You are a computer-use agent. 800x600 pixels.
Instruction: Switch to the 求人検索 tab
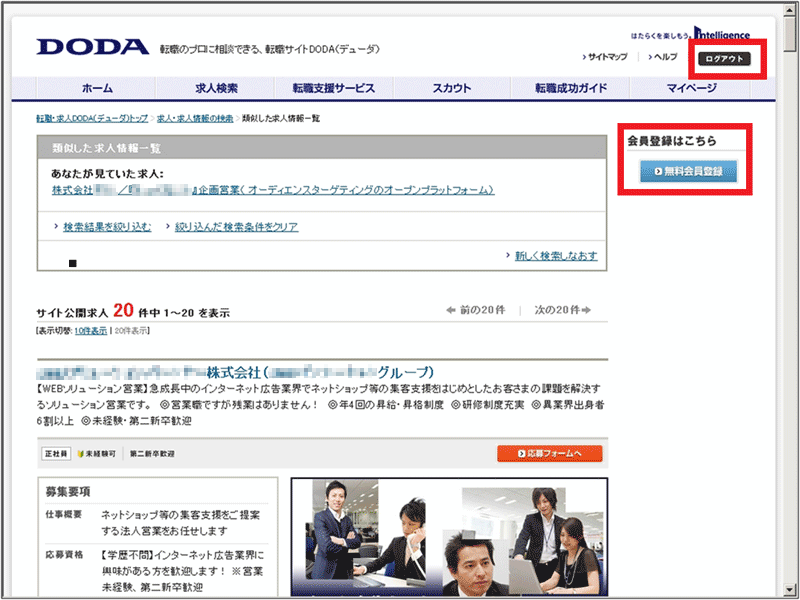[x=216, y=88]
